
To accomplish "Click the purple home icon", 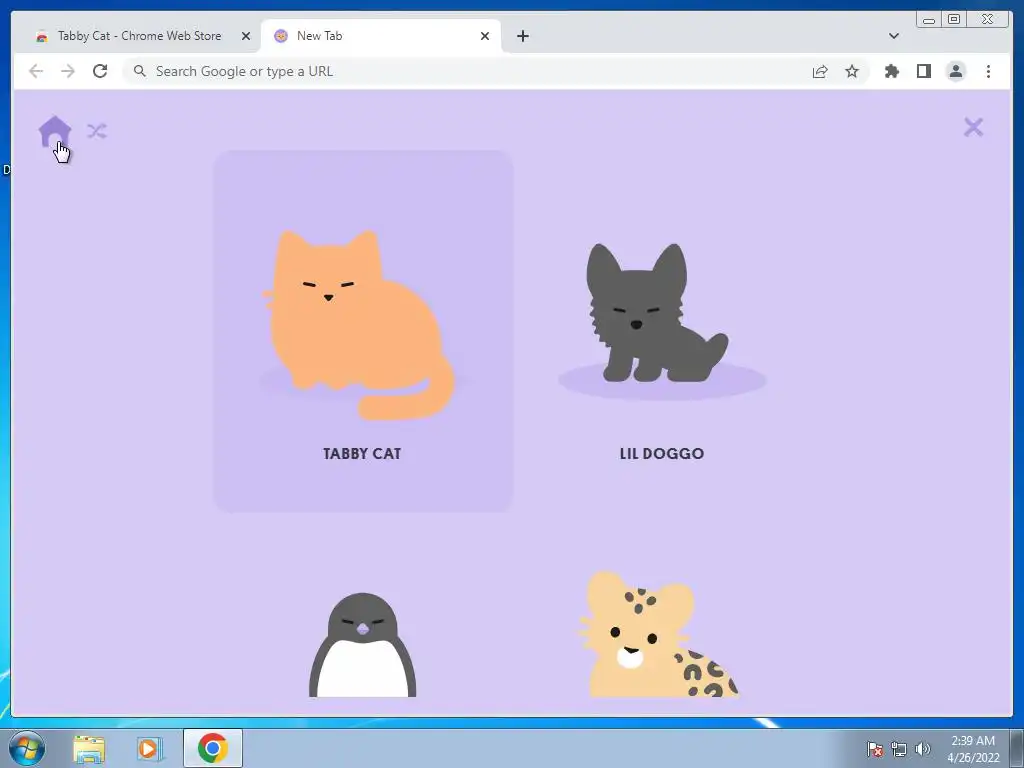I will (55, 131).
